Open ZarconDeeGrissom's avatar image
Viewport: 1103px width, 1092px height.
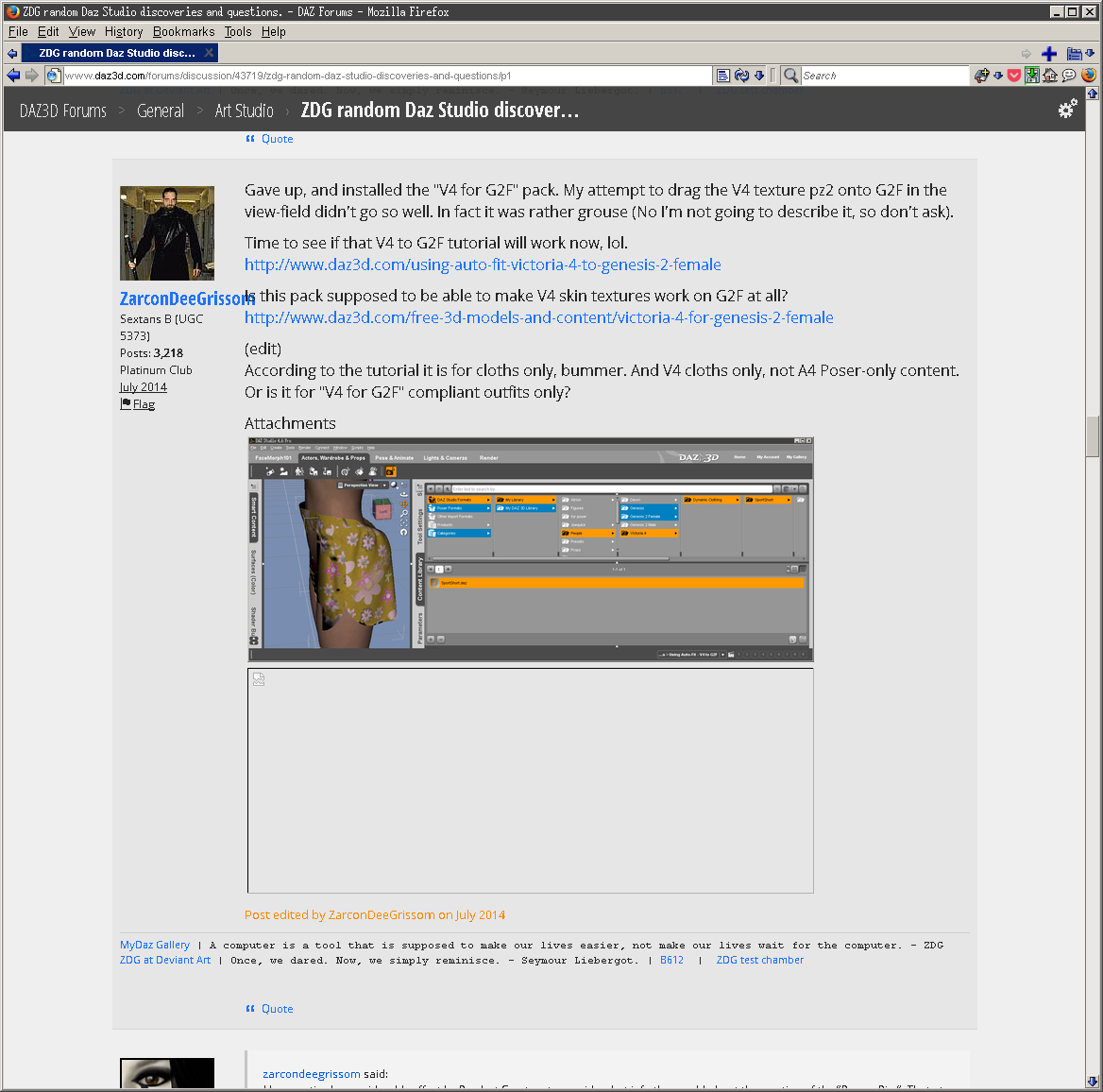167,233
